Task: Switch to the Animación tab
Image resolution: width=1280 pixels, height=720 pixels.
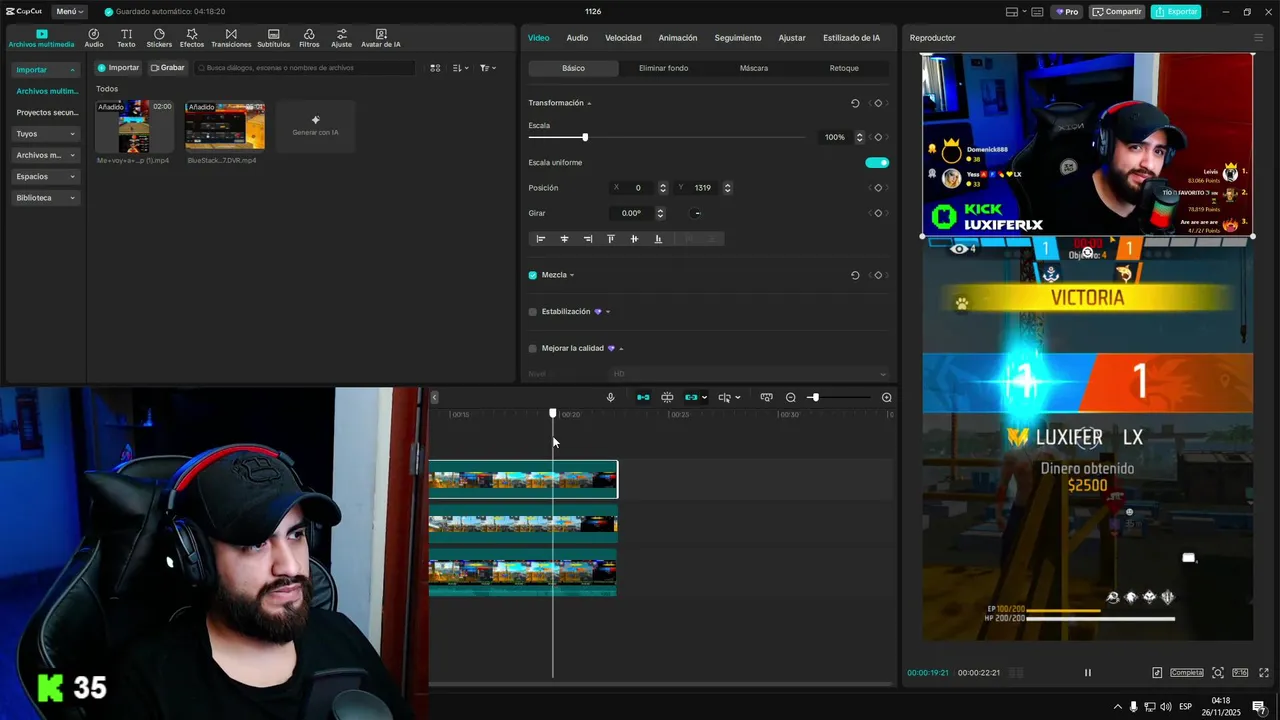Action: [x=678, y=38]
